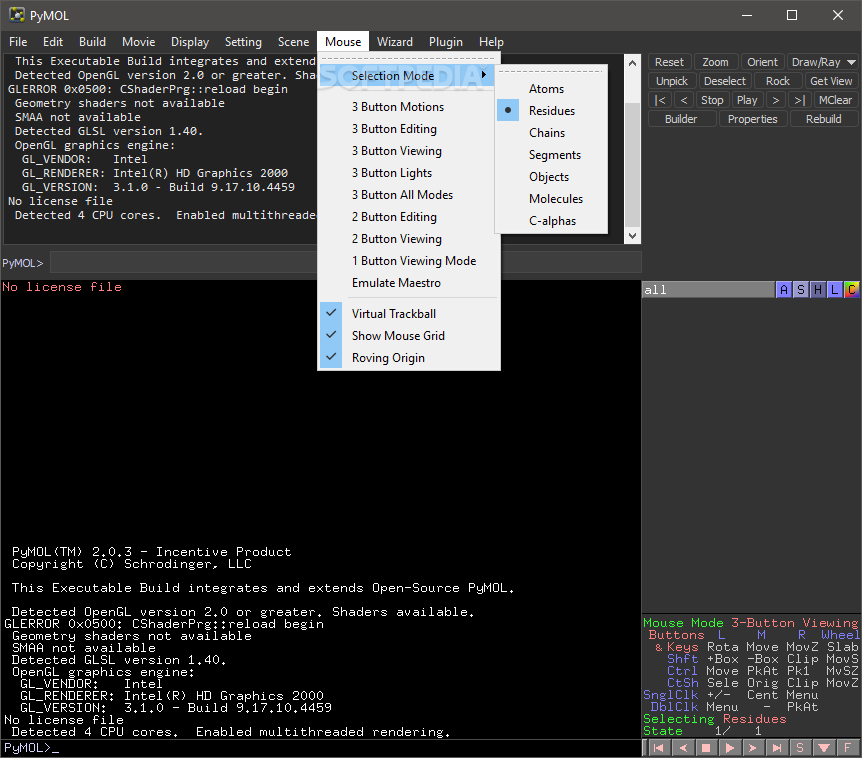Image resolution: width=862 pixels, height=758 pixels.
Task: Click the Get View button
Action: coord(831,81)
